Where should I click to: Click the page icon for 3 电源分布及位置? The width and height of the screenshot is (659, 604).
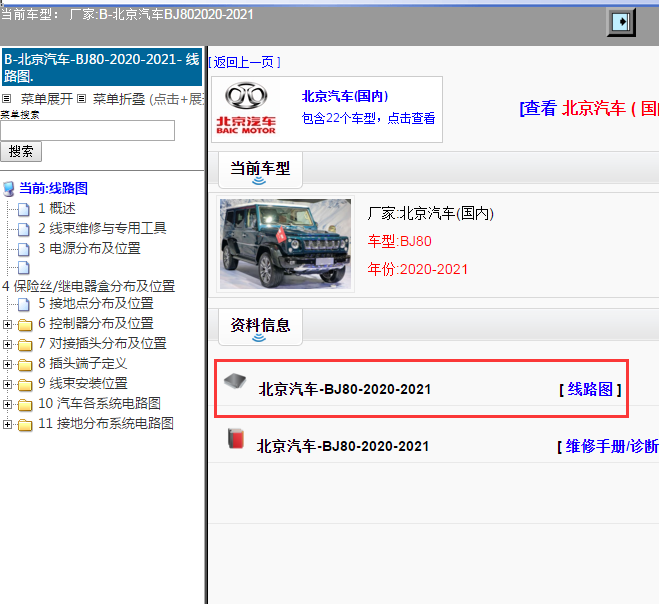point(24,249)
